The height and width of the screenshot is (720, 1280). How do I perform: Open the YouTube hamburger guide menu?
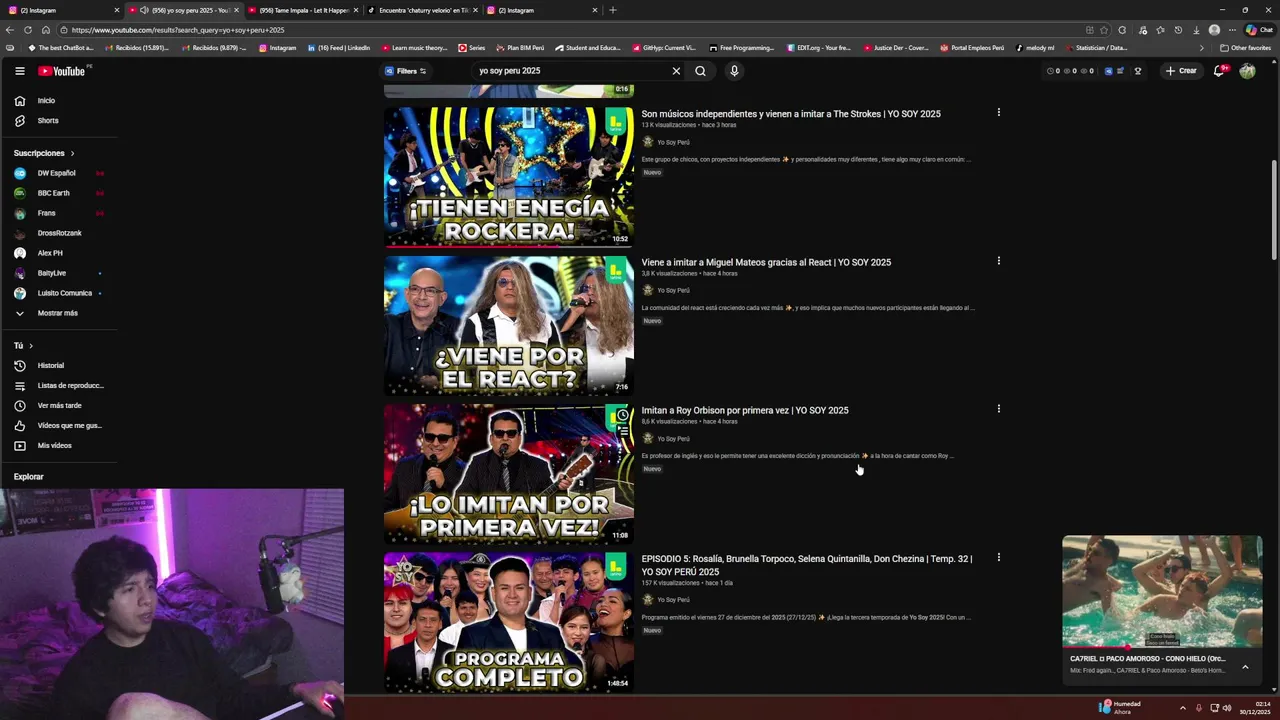[20, 71]
